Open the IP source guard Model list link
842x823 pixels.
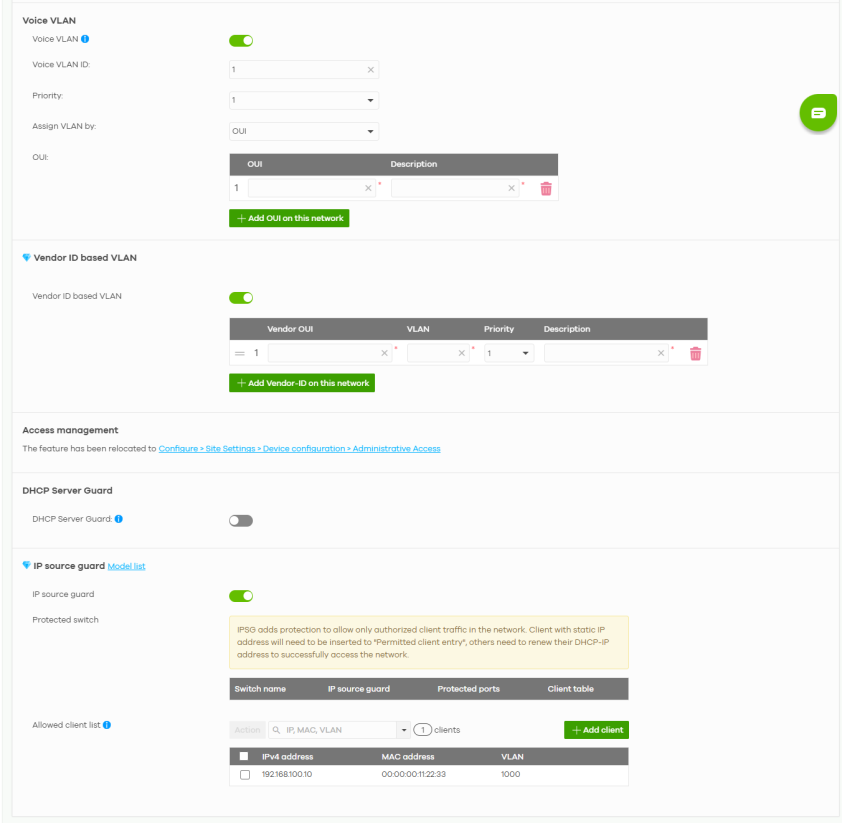point(126,567)
